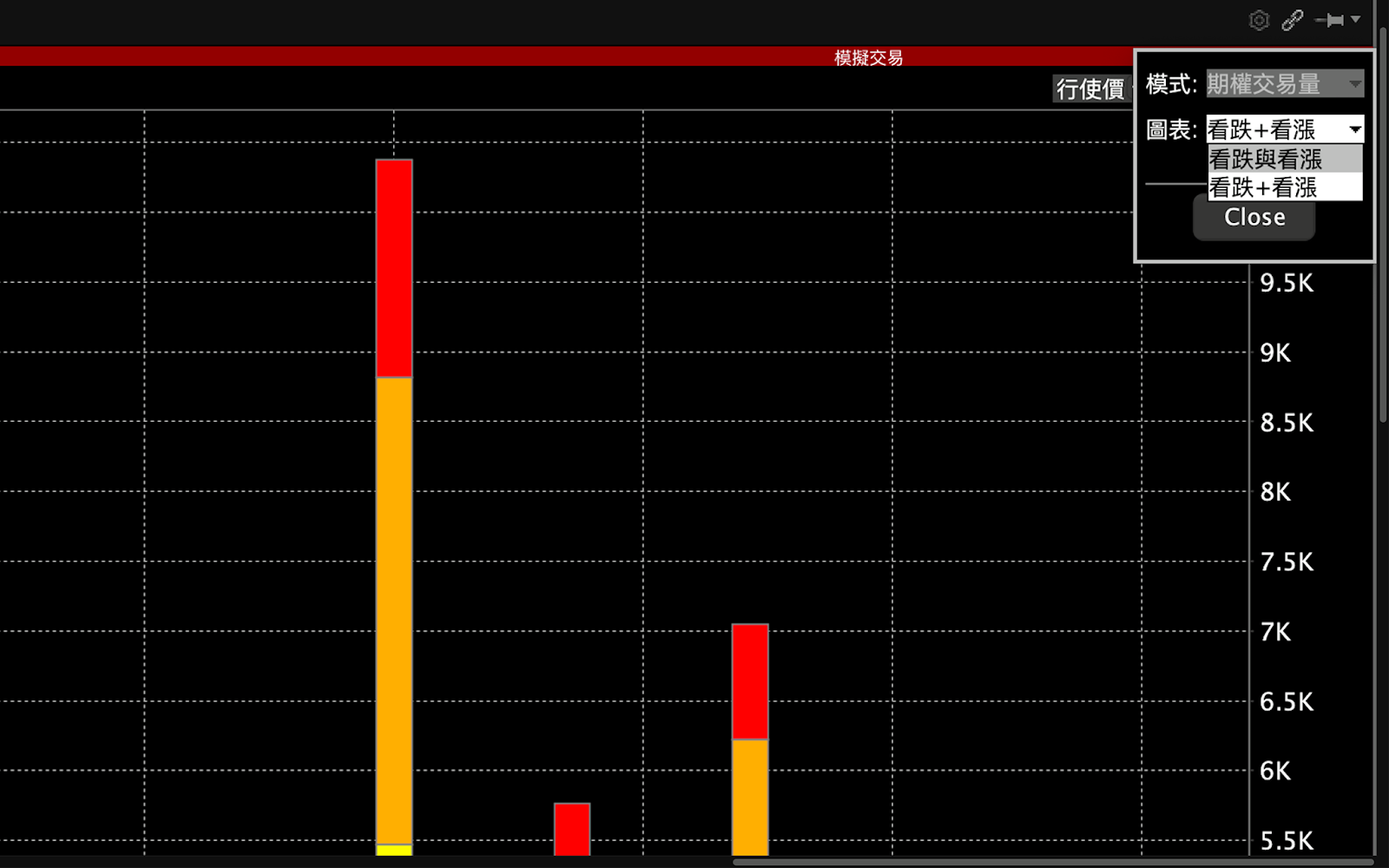Click the Close button
Viewport: 1389px width, 868px height.
coord(1254,217)
